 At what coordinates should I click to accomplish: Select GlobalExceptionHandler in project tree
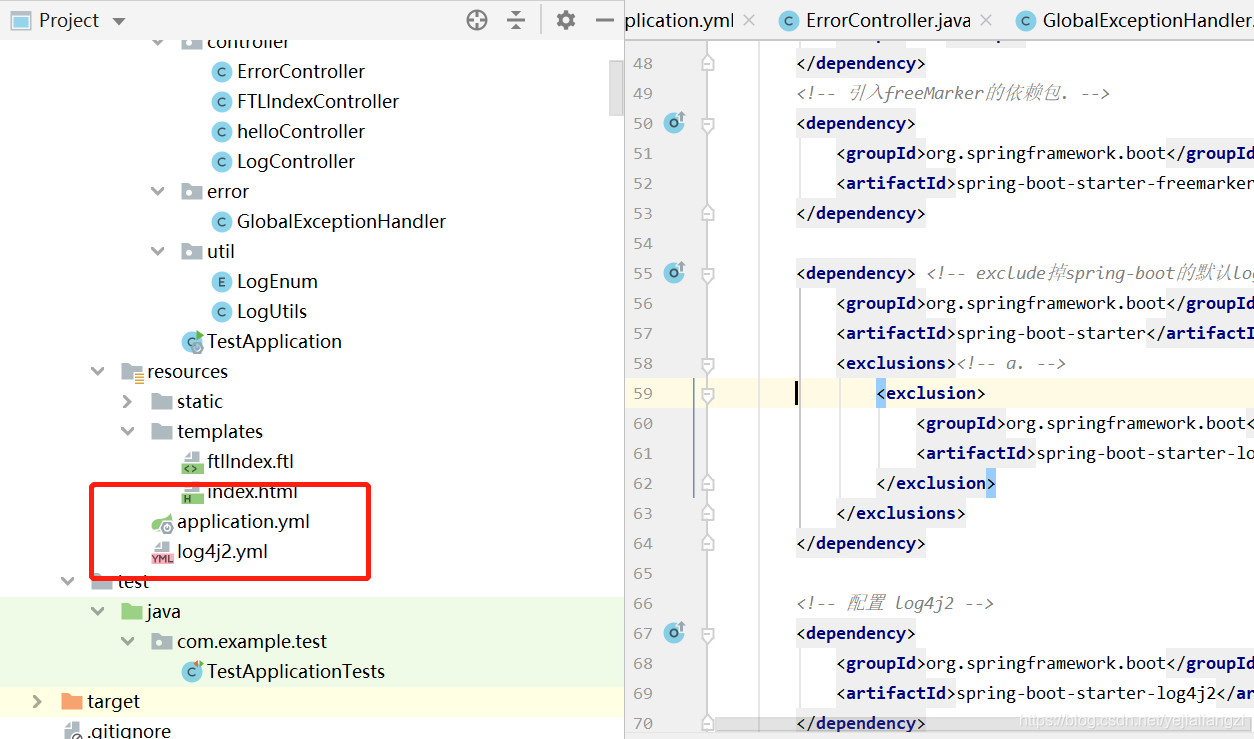pos(341,222)
